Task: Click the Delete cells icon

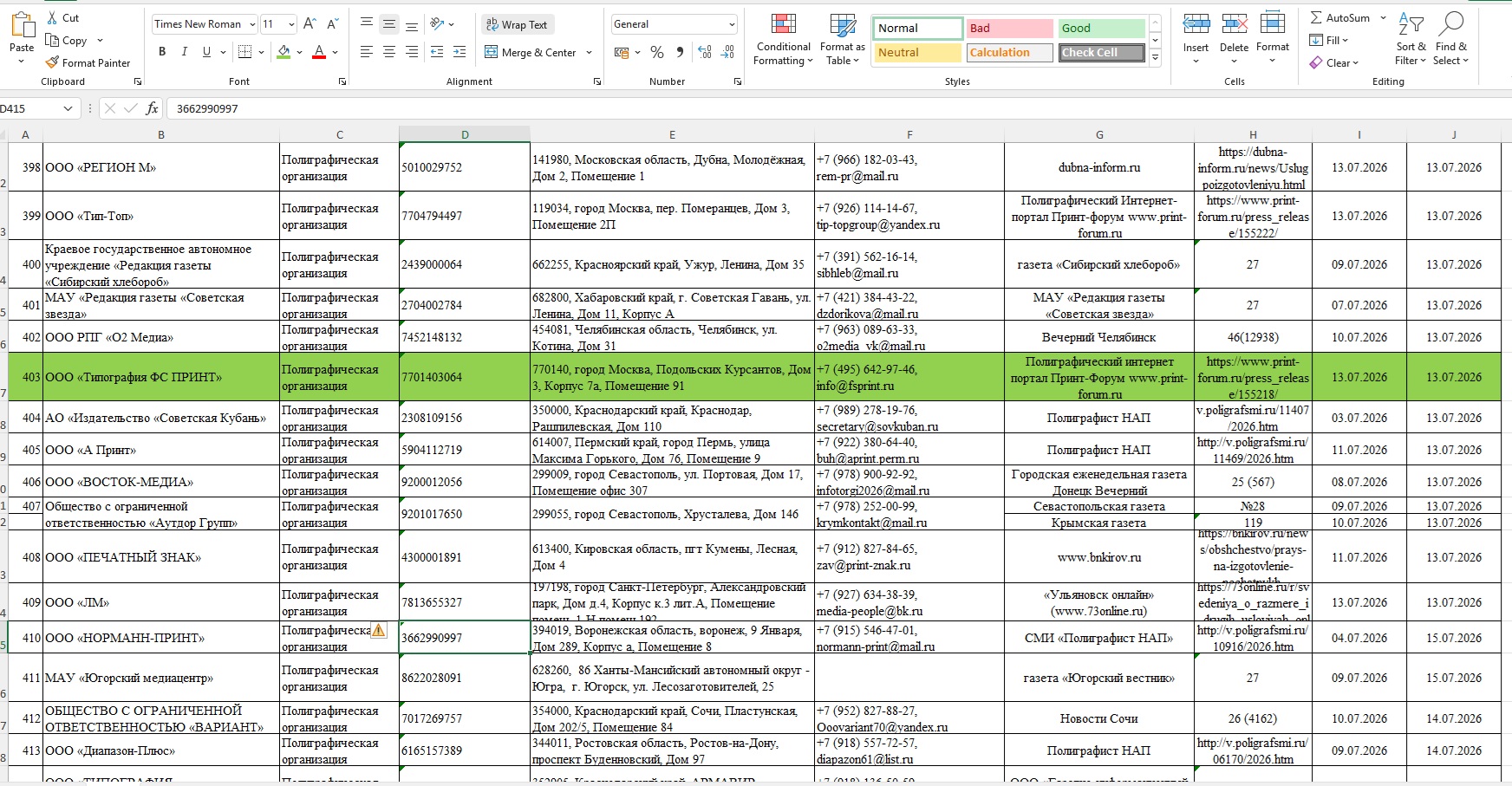Action: pos(1234,24)
